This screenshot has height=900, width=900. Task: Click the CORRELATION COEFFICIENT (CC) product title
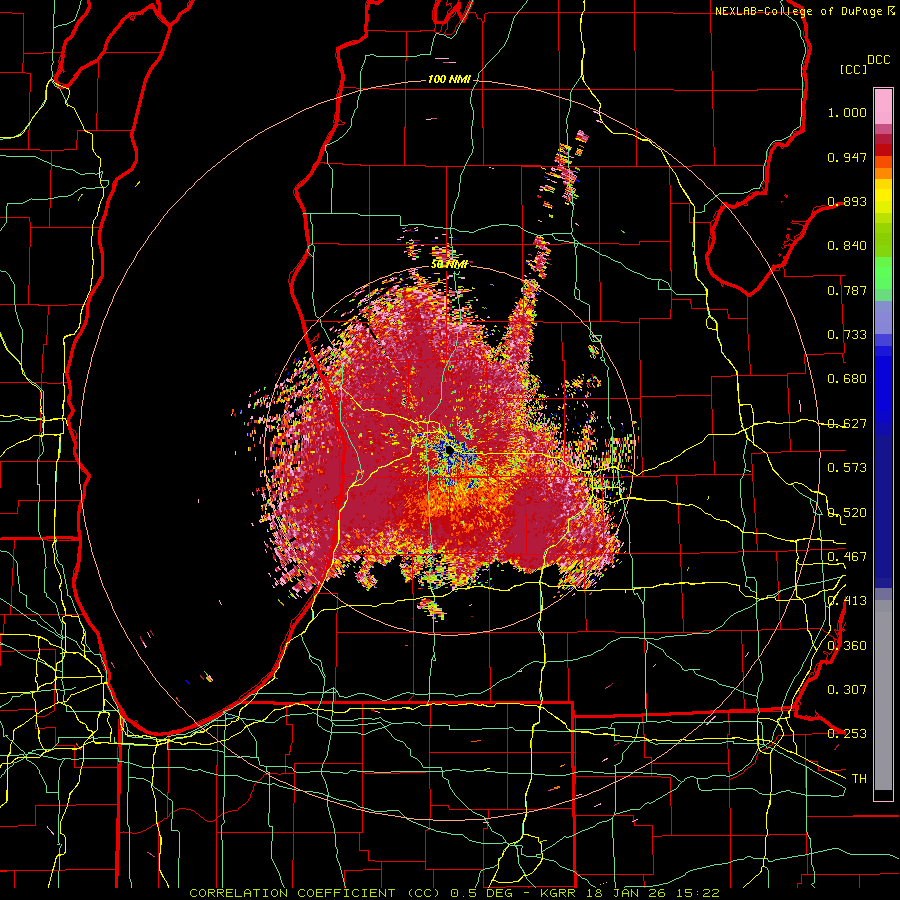pyautogui.click(x=315, y=893)
